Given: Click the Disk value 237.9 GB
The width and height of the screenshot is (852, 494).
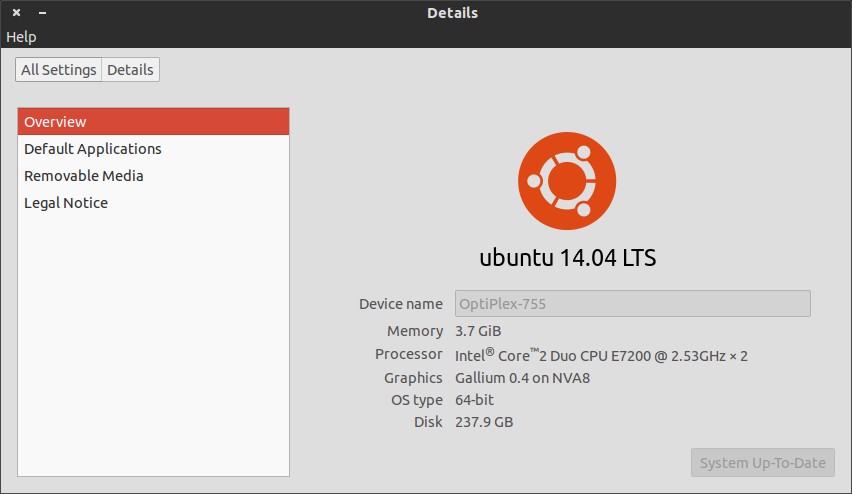Looking at the screenshot, I should tap(484, 422).
